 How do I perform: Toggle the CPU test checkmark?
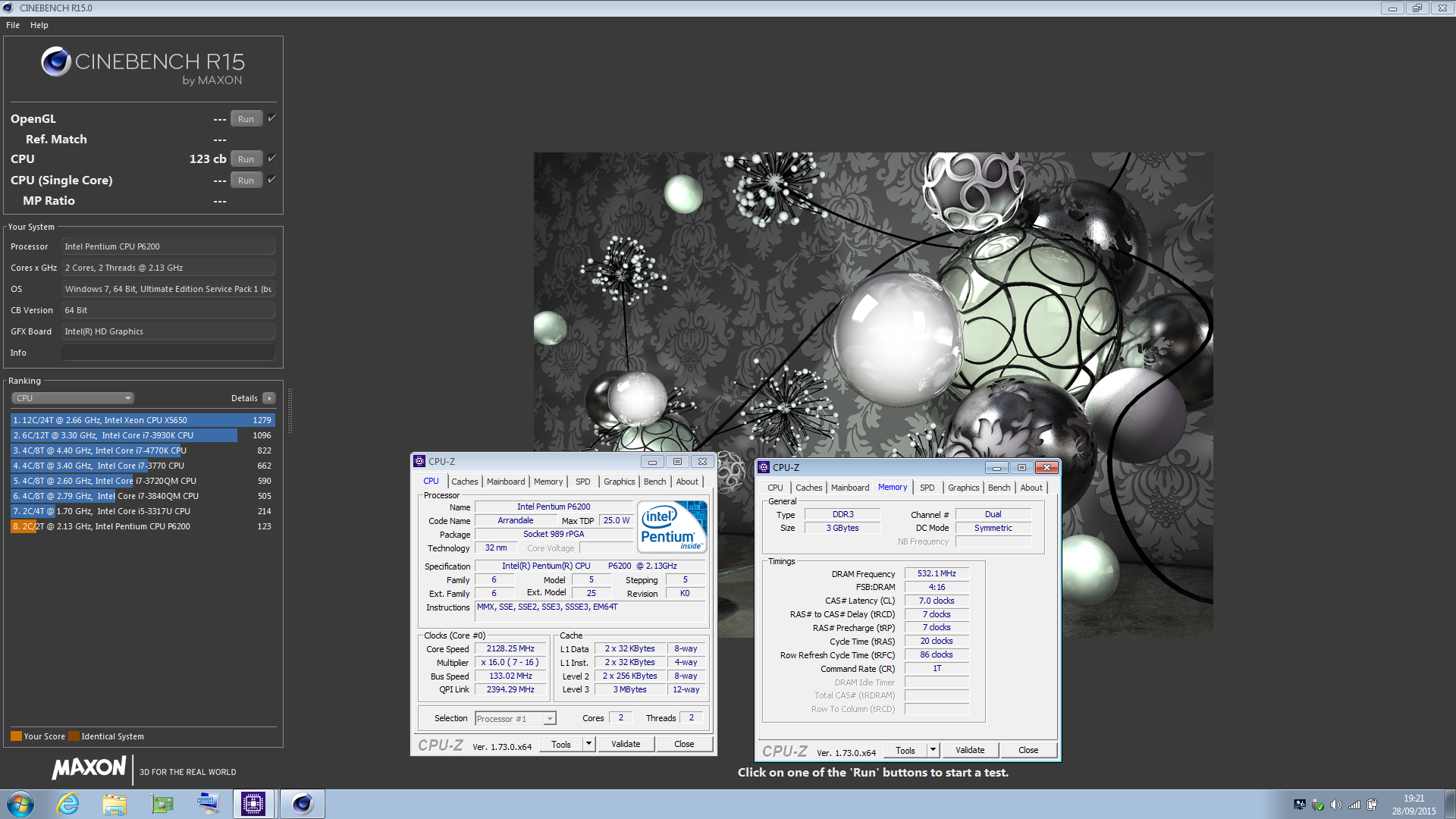pyautogui.click(x=271, y=158)
